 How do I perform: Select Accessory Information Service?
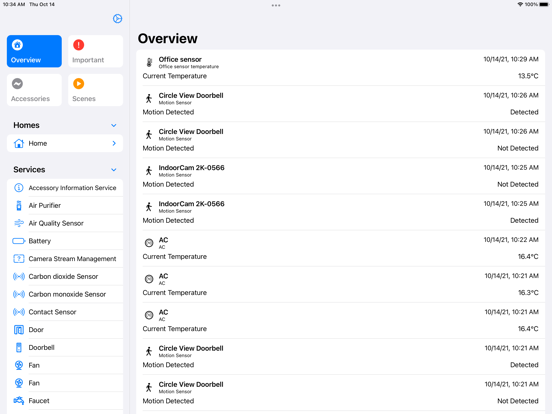(65, 188)
